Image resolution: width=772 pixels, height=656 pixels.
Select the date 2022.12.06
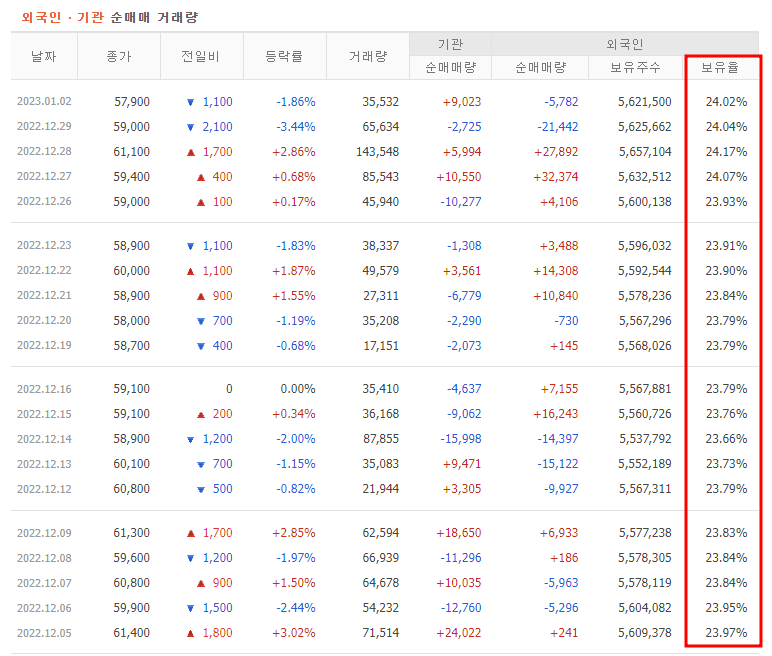pyautogui.click(x=44, y=608)
